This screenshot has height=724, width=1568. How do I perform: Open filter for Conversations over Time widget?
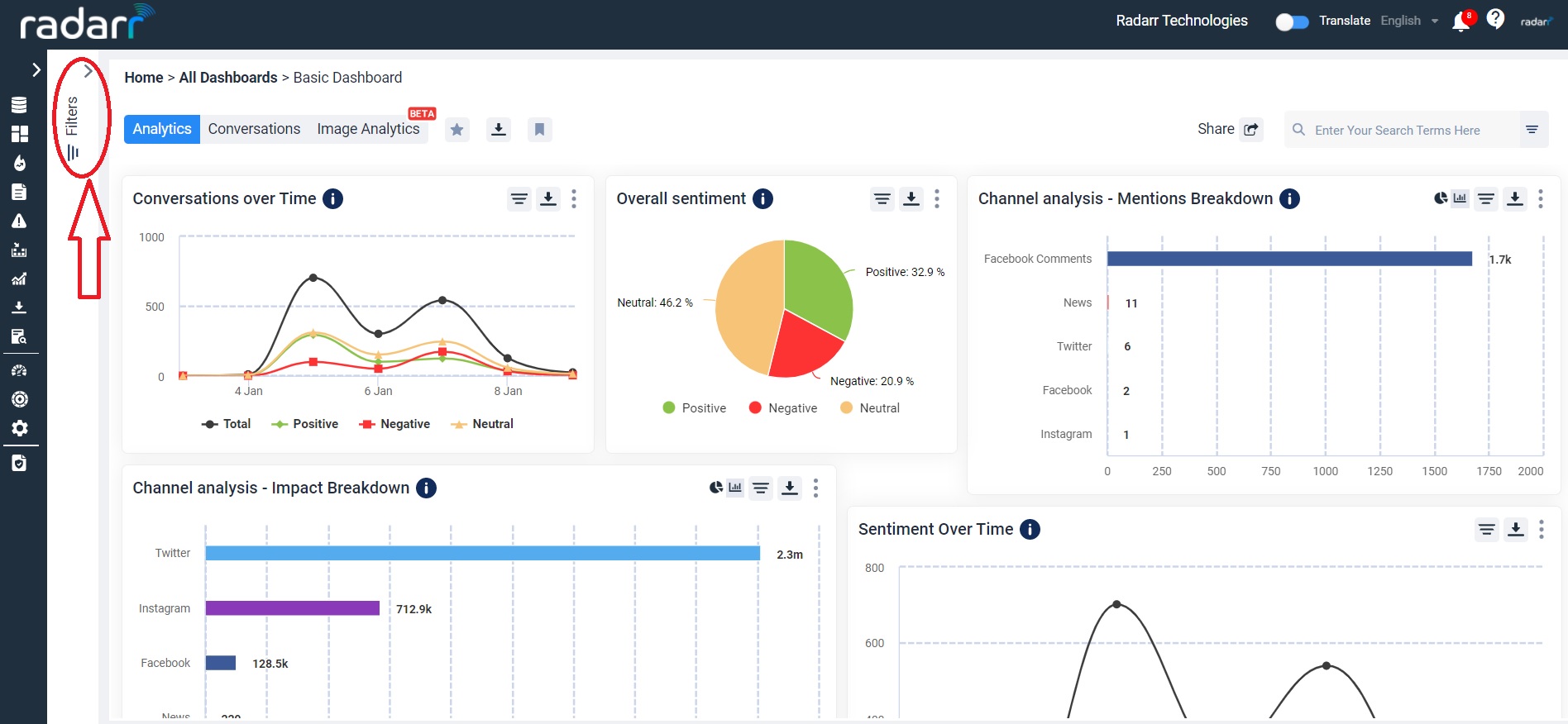pos(519,198)
